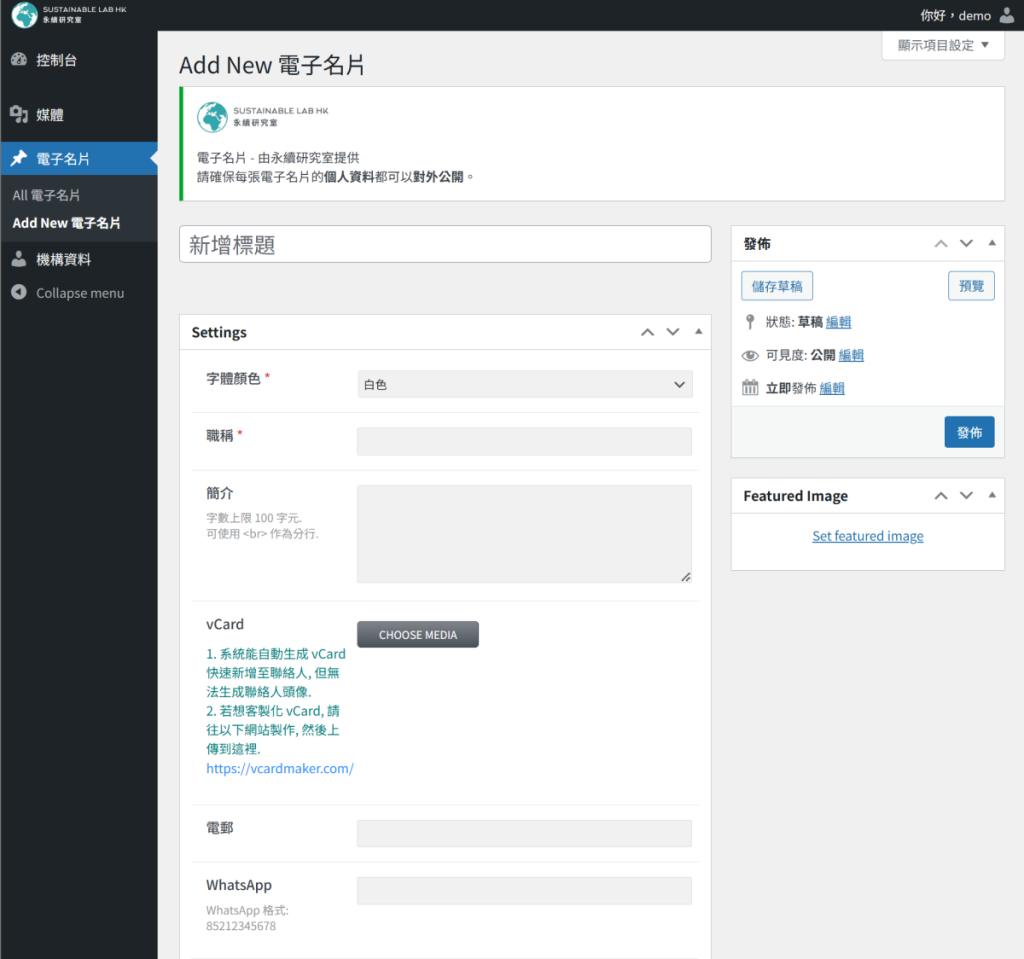
Task: Move the Settings panel down with arrow
Action: coord(673,332)
